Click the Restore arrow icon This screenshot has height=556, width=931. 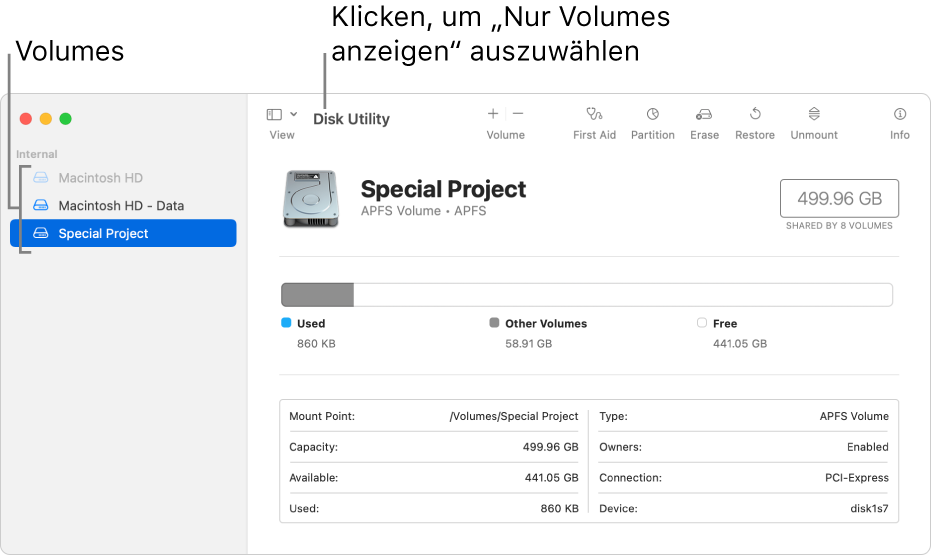pyautogui.click(x=755, y=113)
